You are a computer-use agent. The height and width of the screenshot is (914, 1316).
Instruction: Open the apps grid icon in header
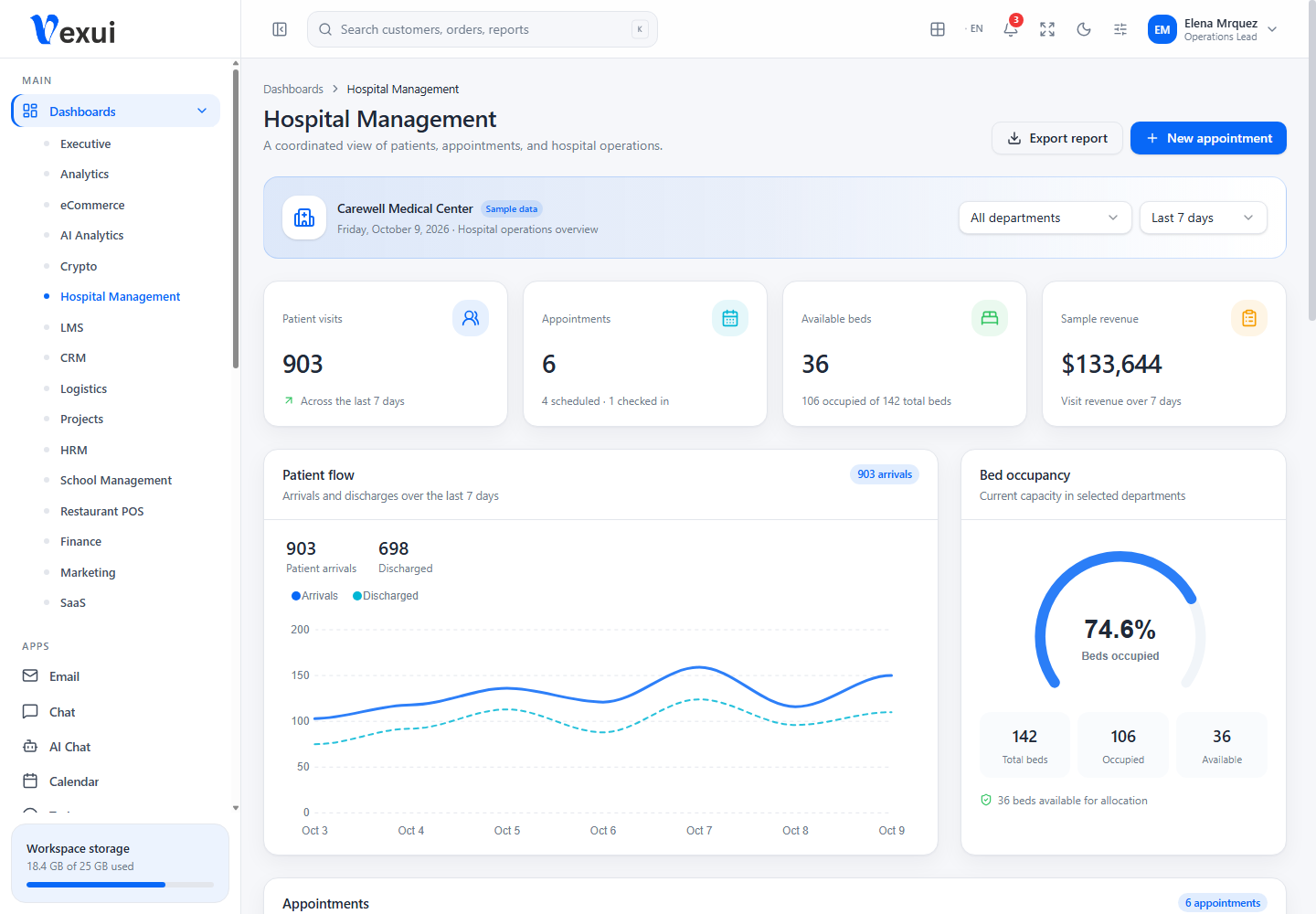point(938,29)
